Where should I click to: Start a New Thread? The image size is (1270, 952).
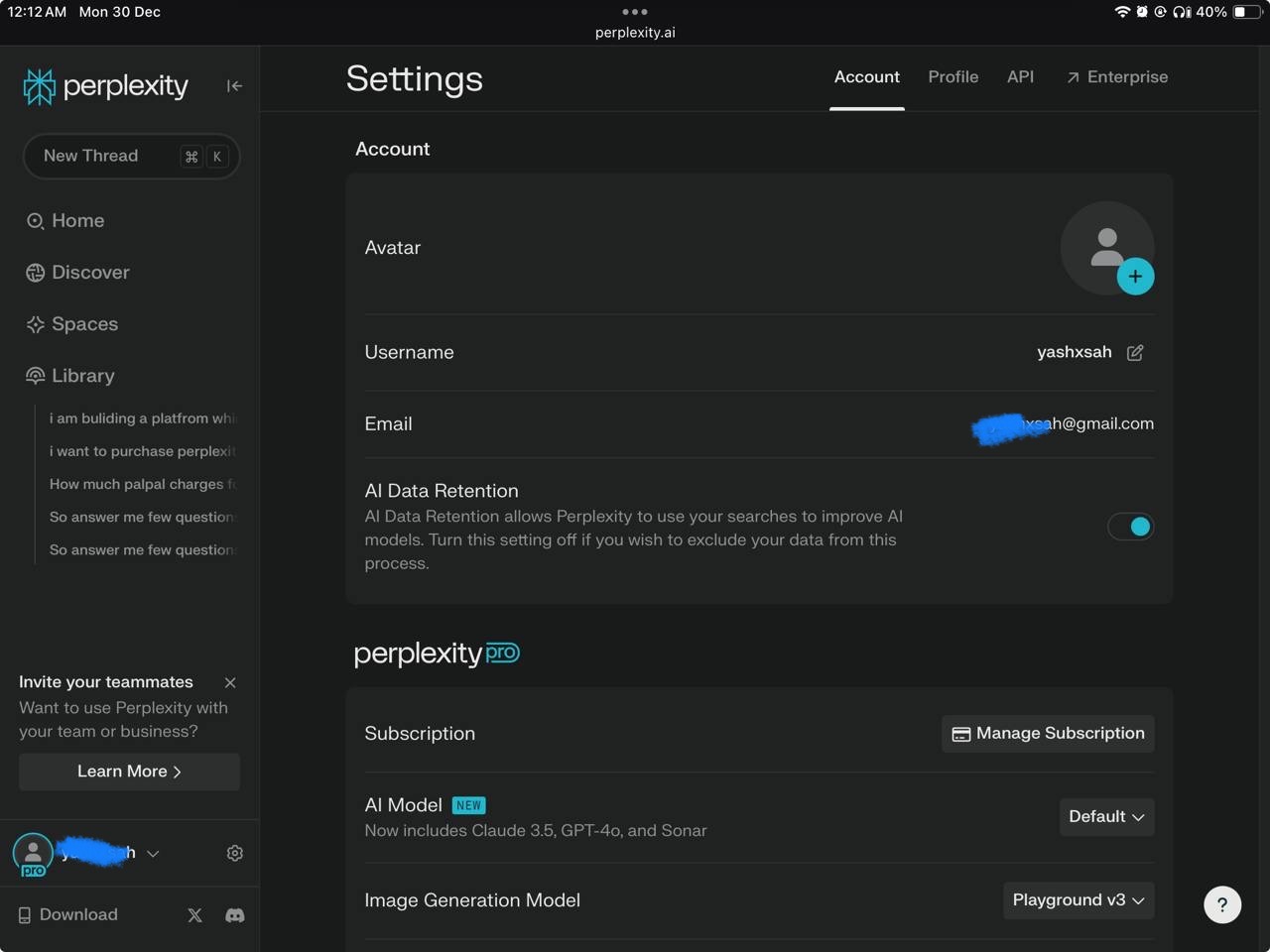[x=131, y=156]
